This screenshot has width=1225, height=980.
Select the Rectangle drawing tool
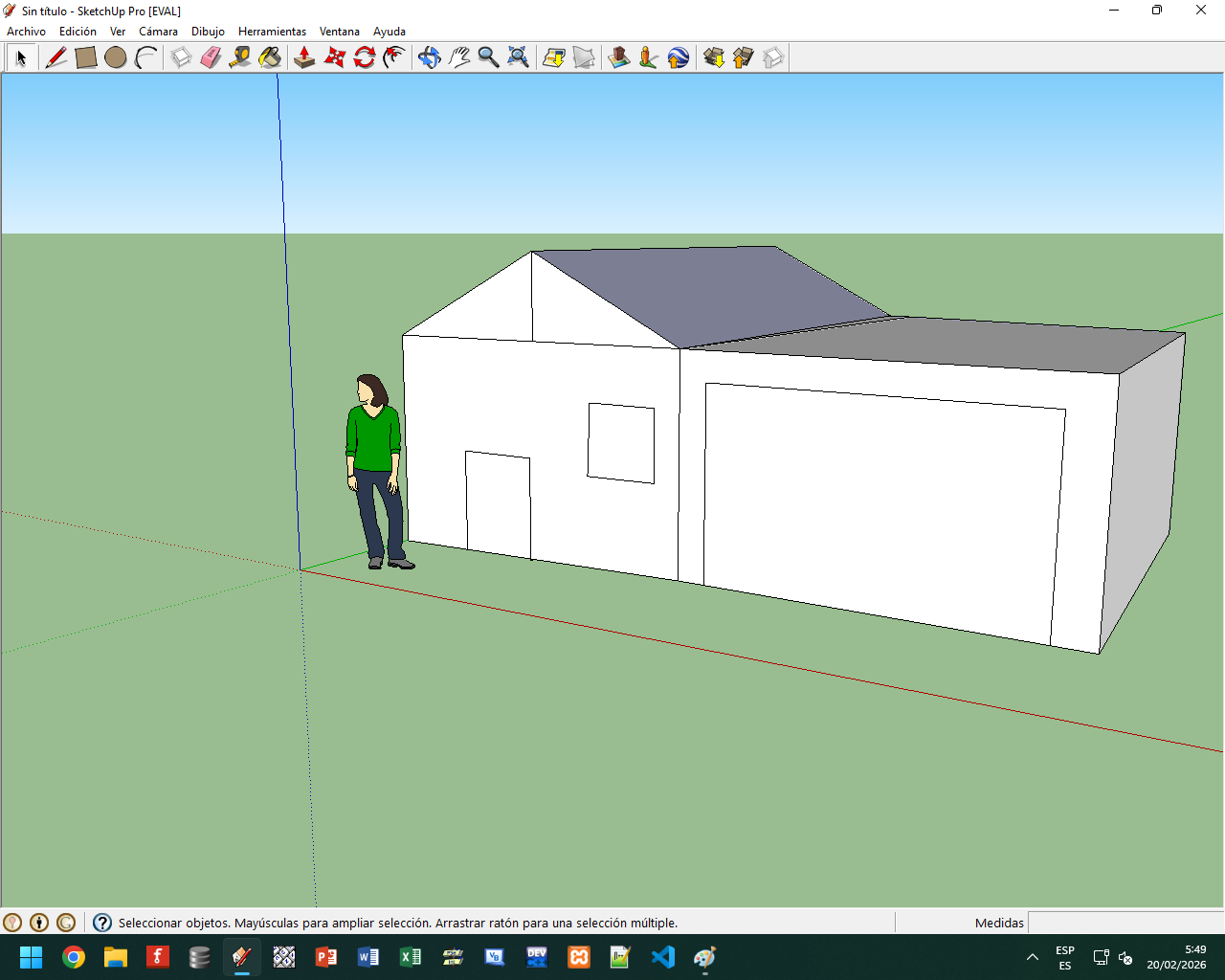(86, 57)
